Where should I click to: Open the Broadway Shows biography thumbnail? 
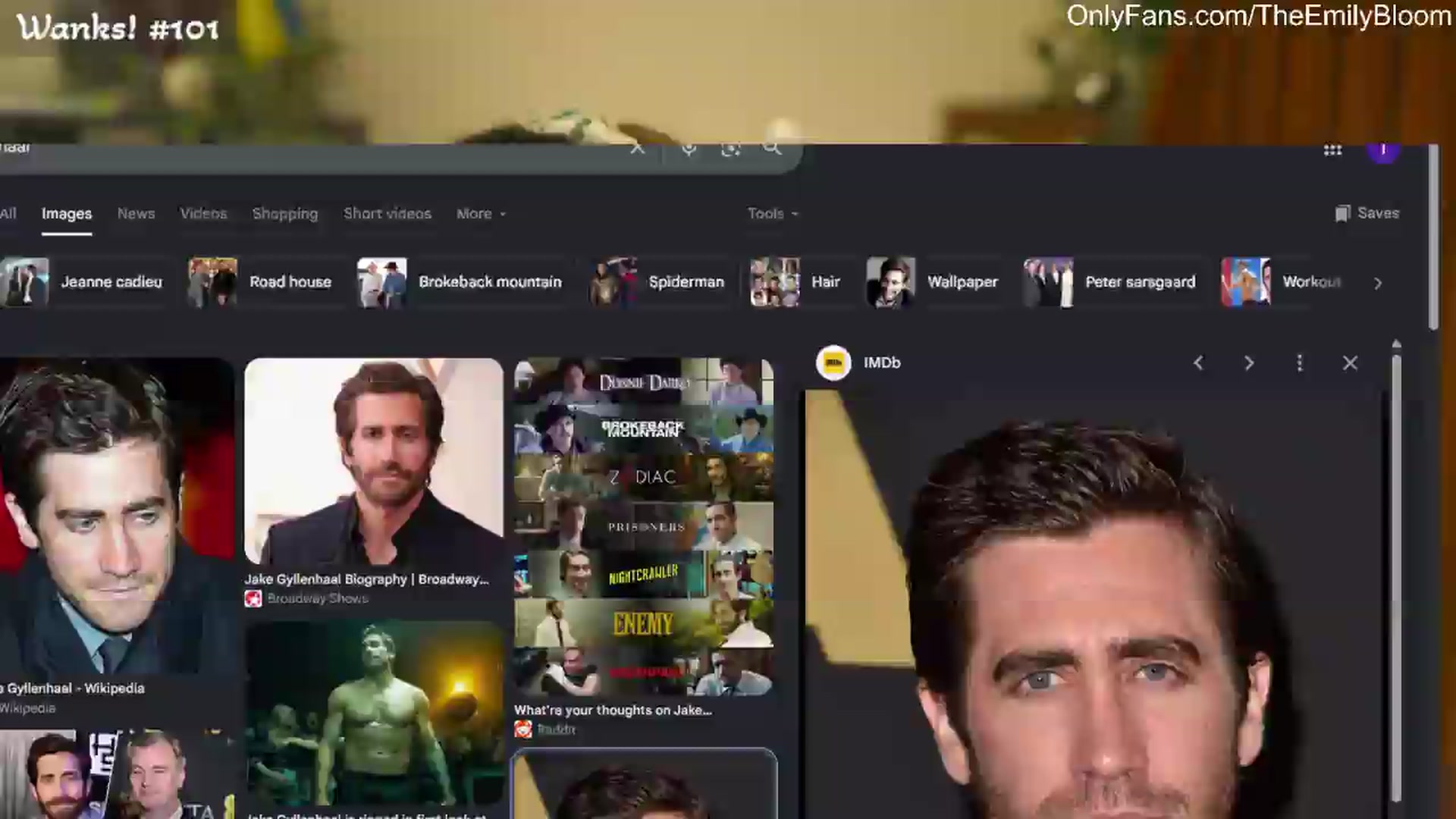pos(373,461)
